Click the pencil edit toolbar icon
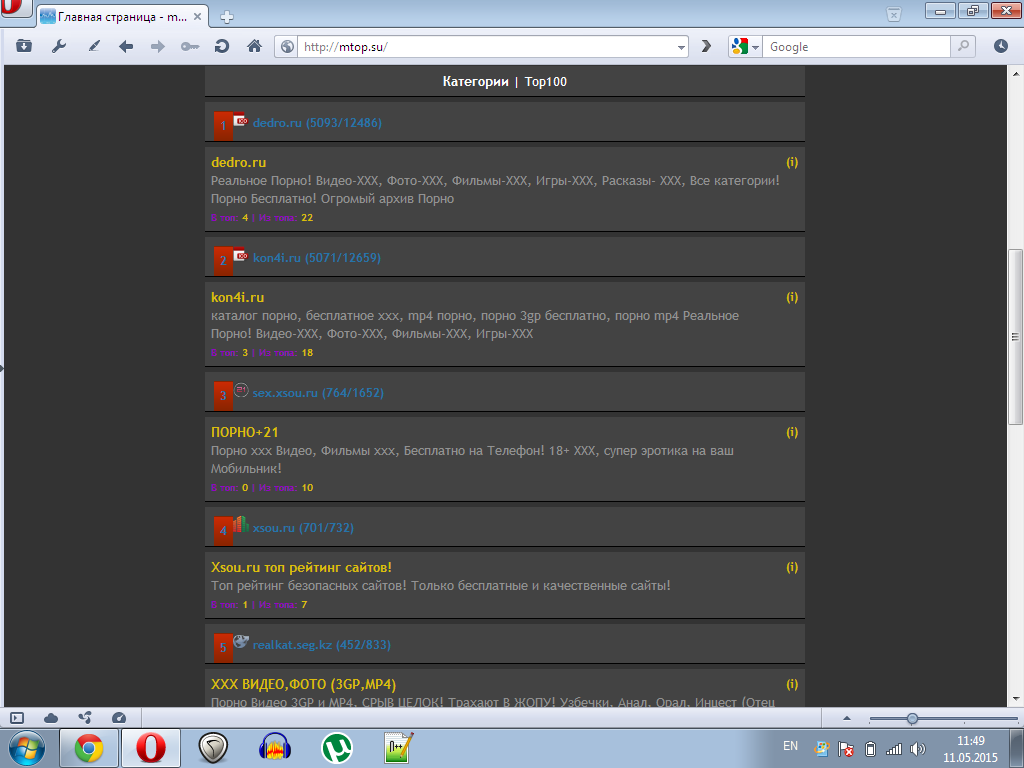The image size is (1024, 768). click(94, 46)
